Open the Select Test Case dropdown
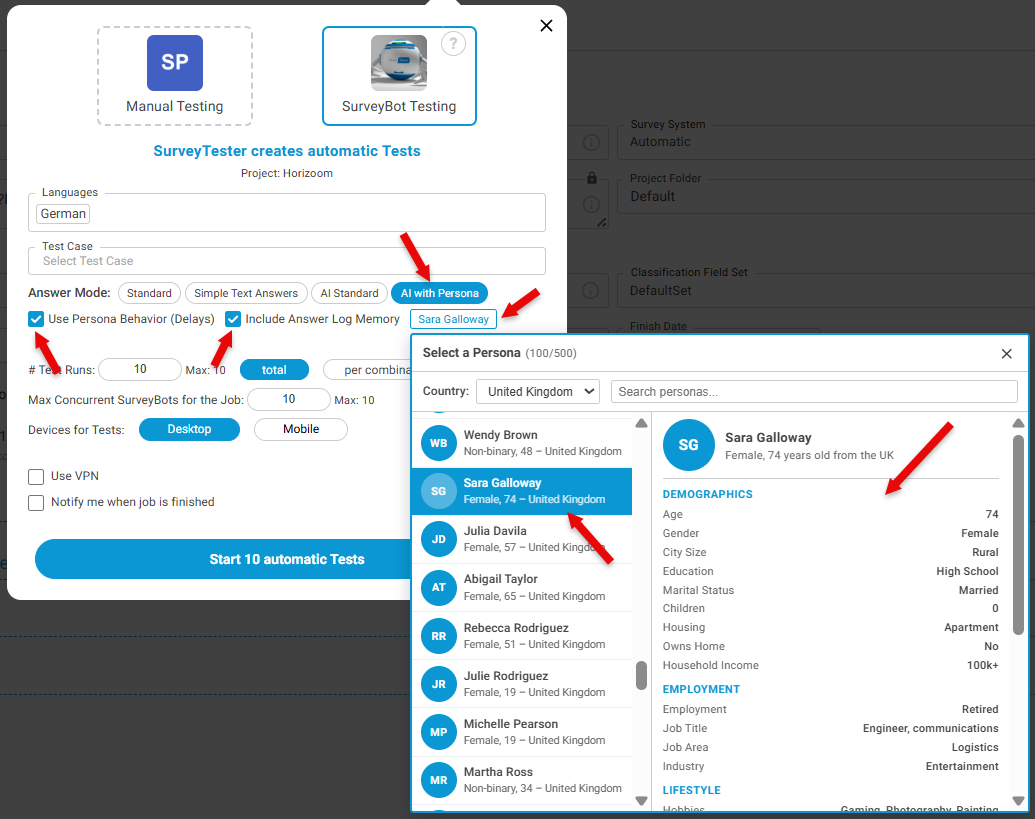This screenshot has width=1035, height=819. 286,261
